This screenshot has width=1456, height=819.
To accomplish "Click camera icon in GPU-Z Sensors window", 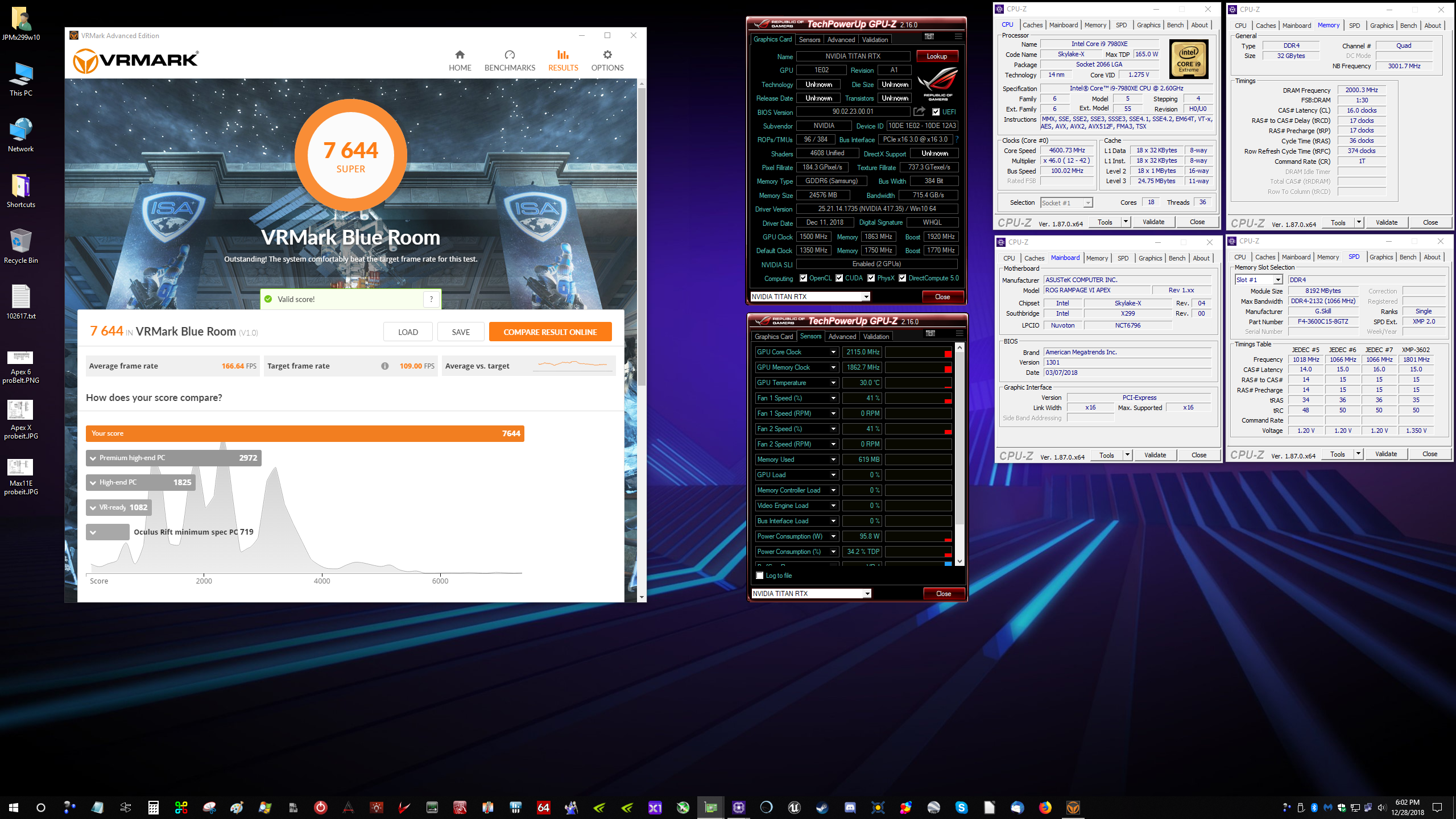I will coord(930,333).
